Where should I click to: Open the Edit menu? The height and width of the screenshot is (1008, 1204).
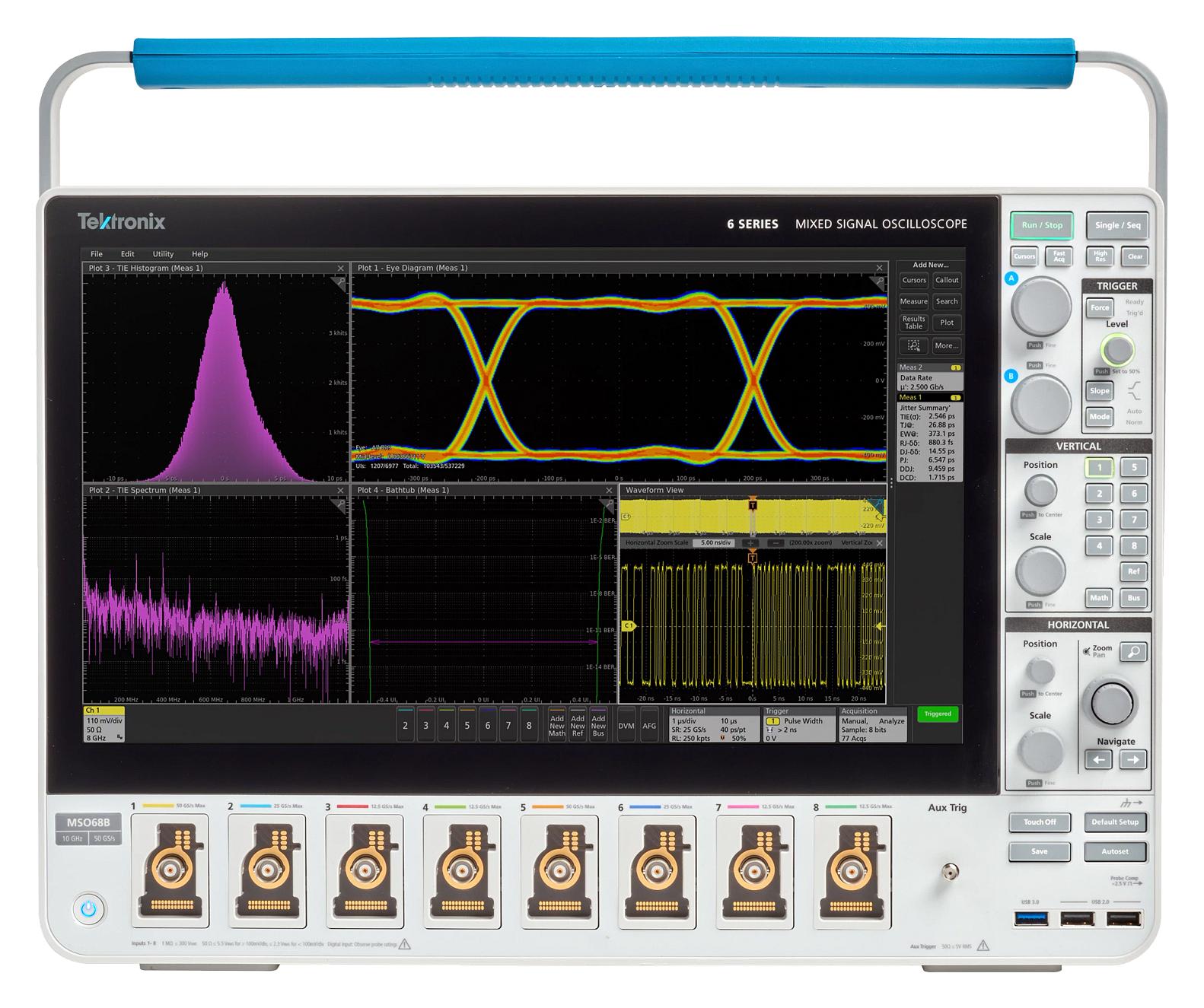point(127,254)
